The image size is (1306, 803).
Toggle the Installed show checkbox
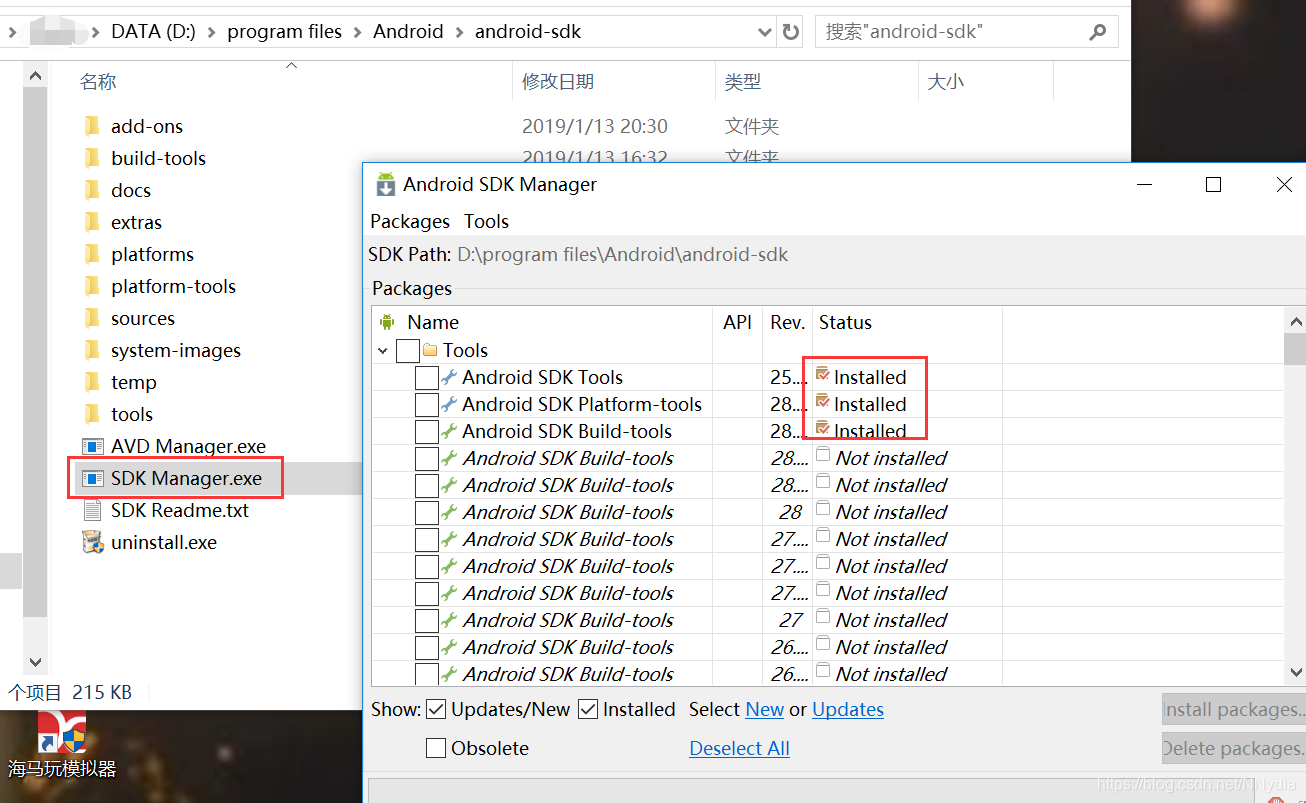[x=588, y=710]
